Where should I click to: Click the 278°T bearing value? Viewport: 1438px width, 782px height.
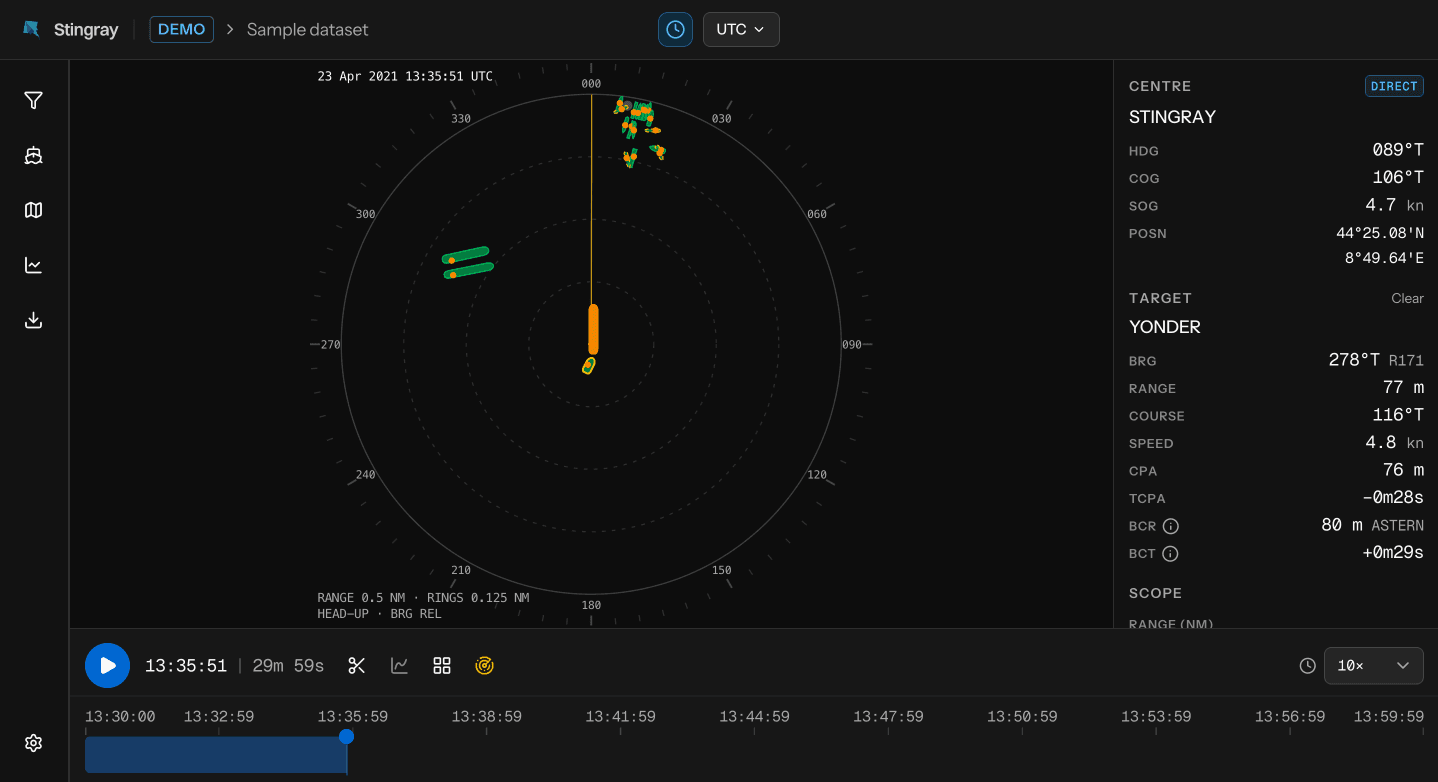(1354, 360)
